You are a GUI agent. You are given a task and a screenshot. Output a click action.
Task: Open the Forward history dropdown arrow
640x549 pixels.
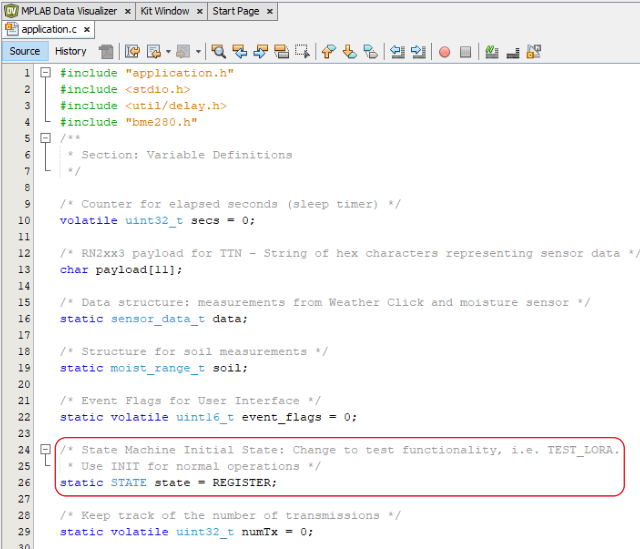(198, 52)
